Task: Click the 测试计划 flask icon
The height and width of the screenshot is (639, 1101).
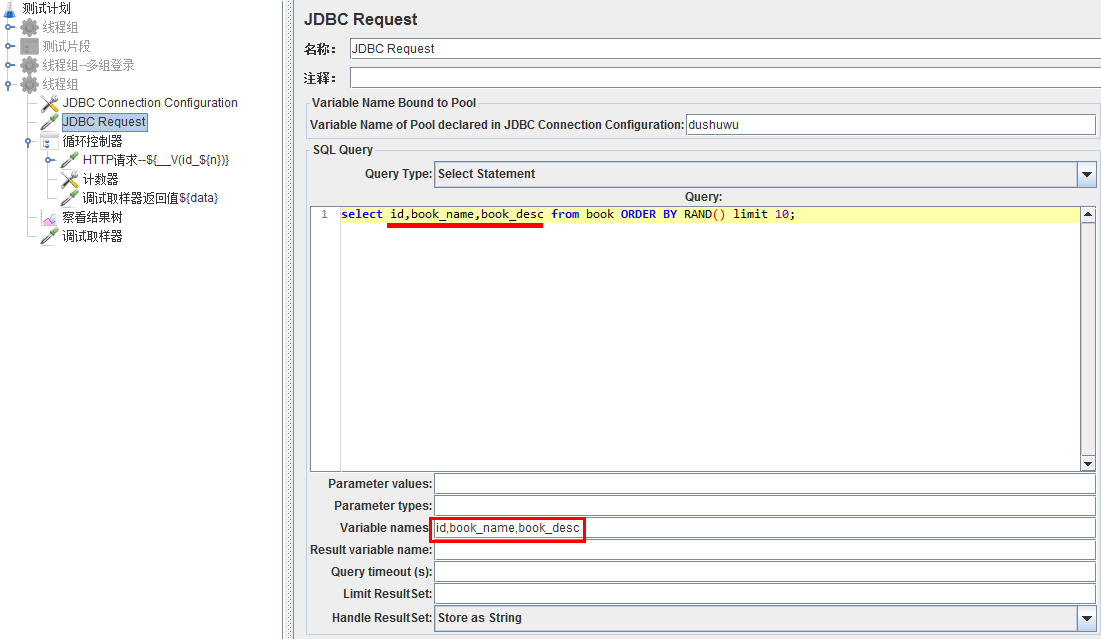Action: (x=10, y=8)
